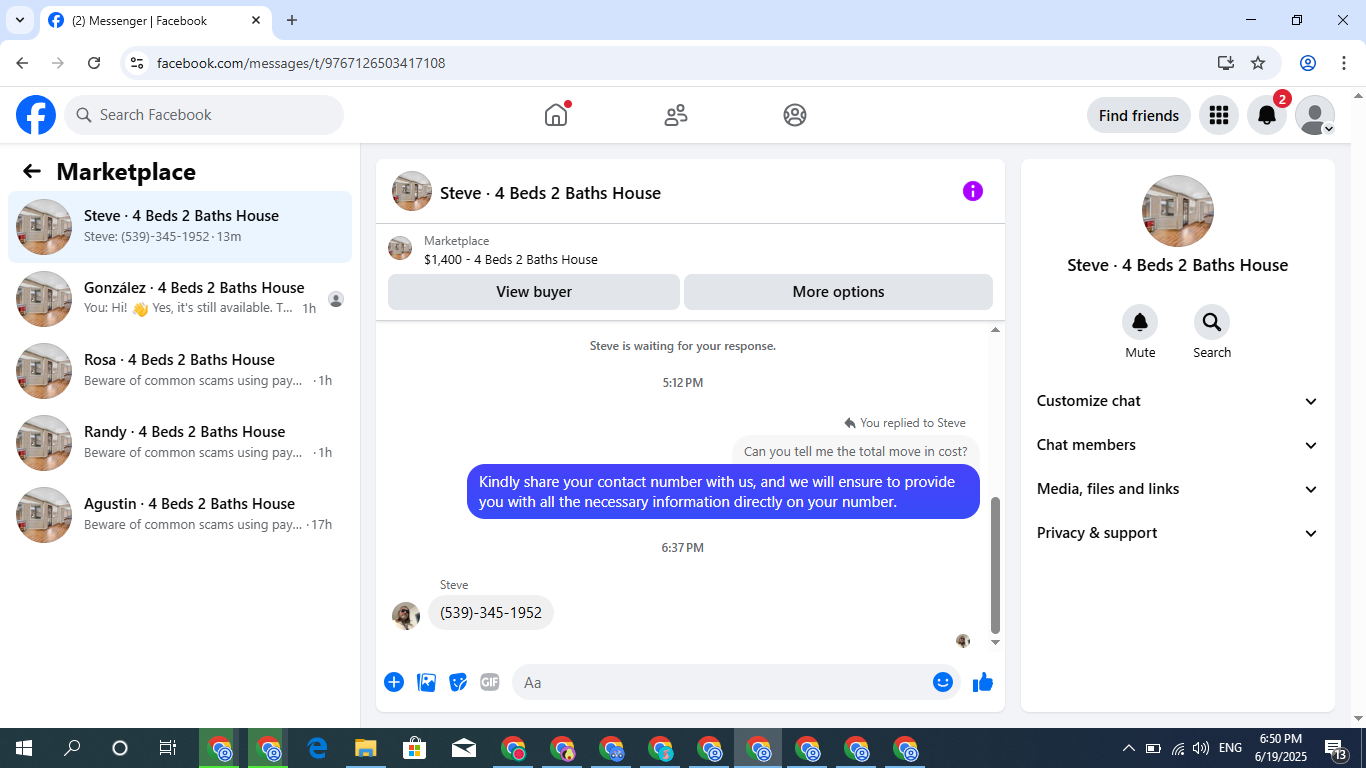1366x768 pixels.
Task: Open Steve's 4 Beds 2 Baths conversation
Action: click(180, 227)
